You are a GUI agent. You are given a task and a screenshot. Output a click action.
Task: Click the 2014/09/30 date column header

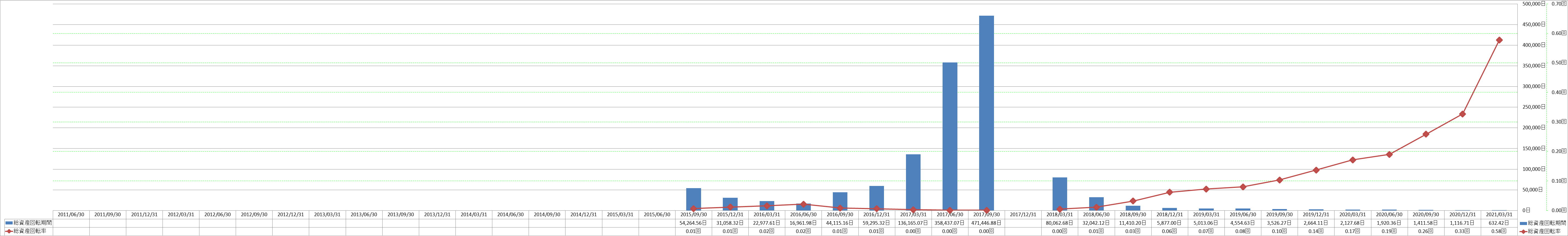tap(547, 215)
